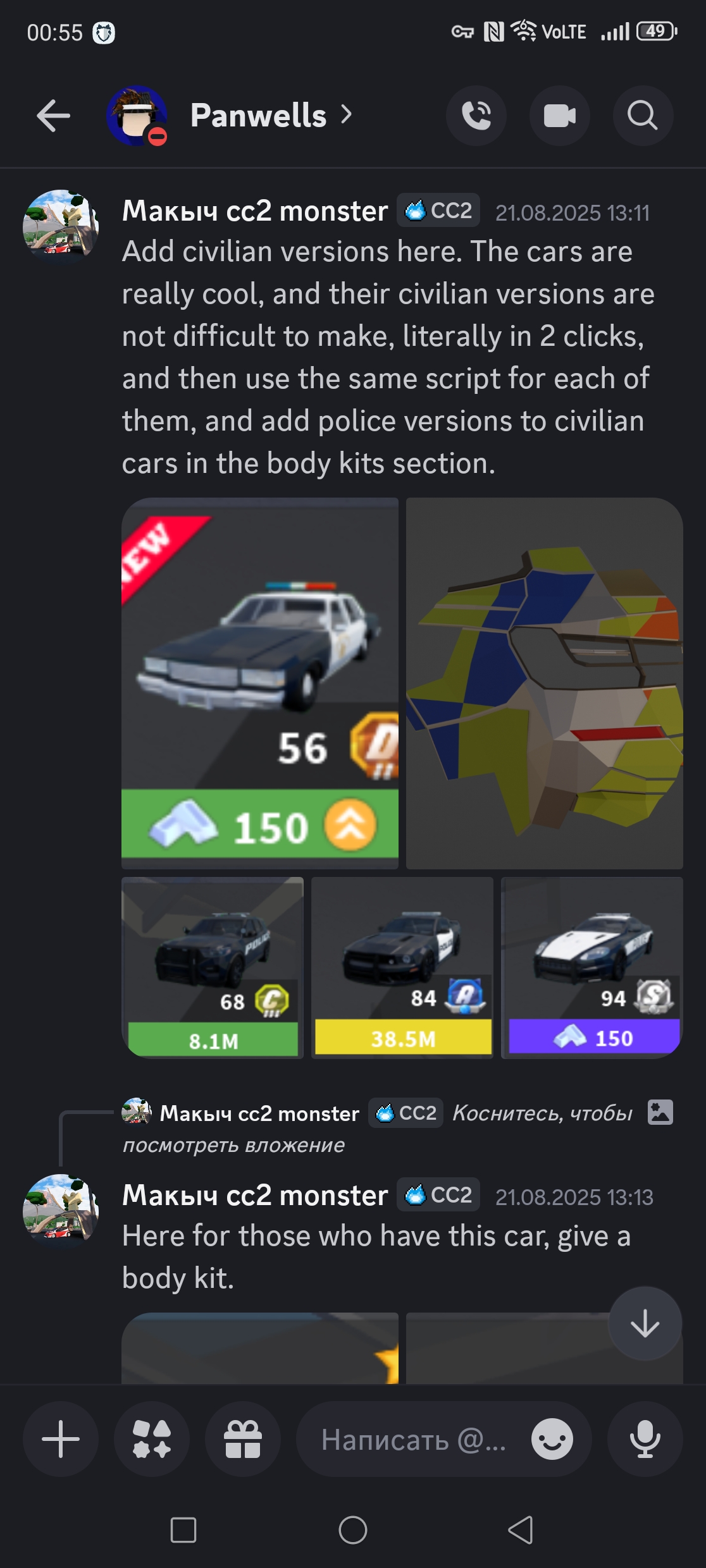Open the apps and activities launcher

click(152, 1439)
